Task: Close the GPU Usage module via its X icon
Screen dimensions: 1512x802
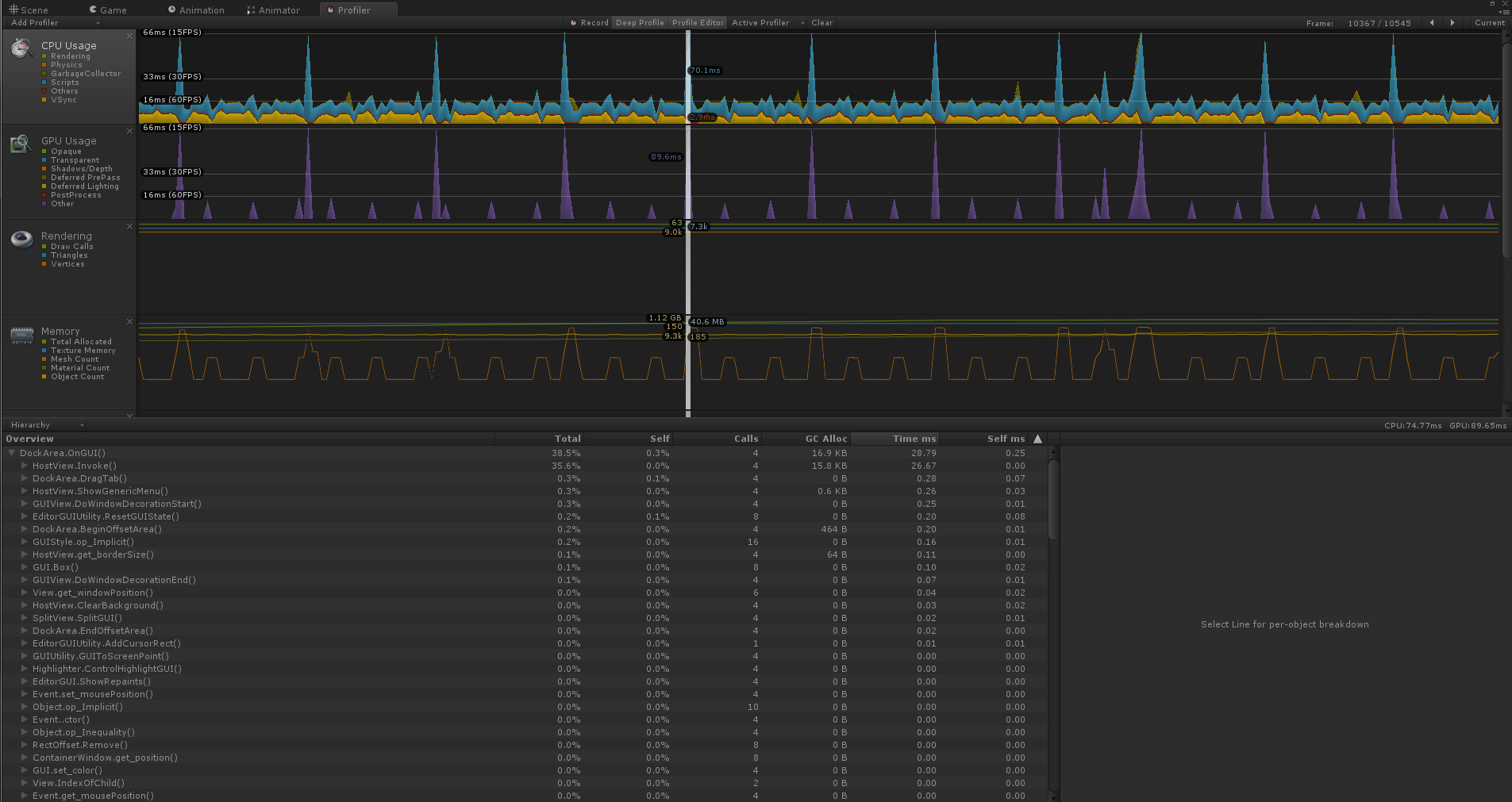Action: point(129,131)
